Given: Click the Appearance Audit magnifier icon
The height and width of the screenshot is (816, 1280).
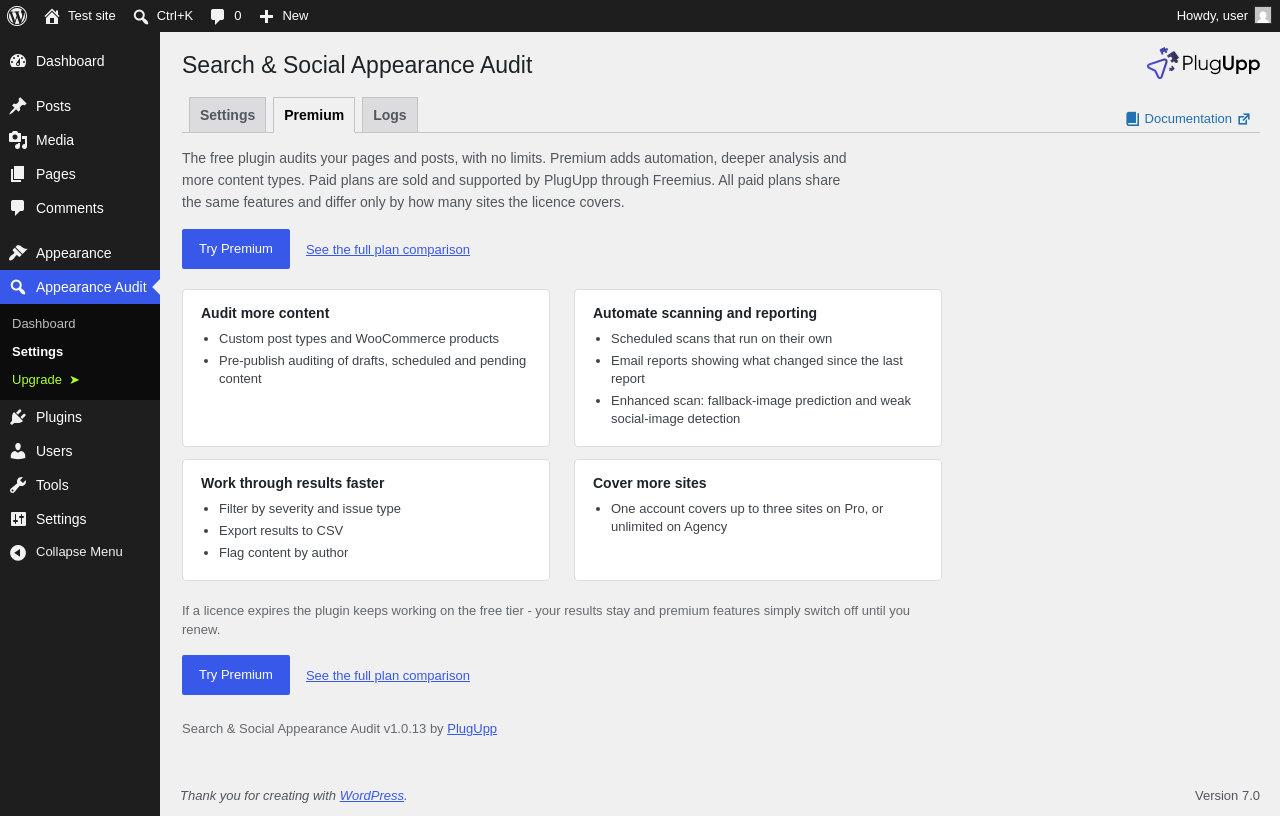Looking at the screenshot, I should click(x=18, y=287).
